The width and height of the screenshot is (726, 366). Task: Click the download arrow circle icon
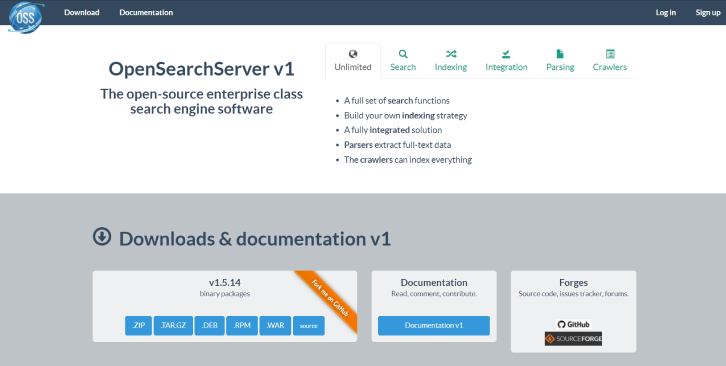102,236
